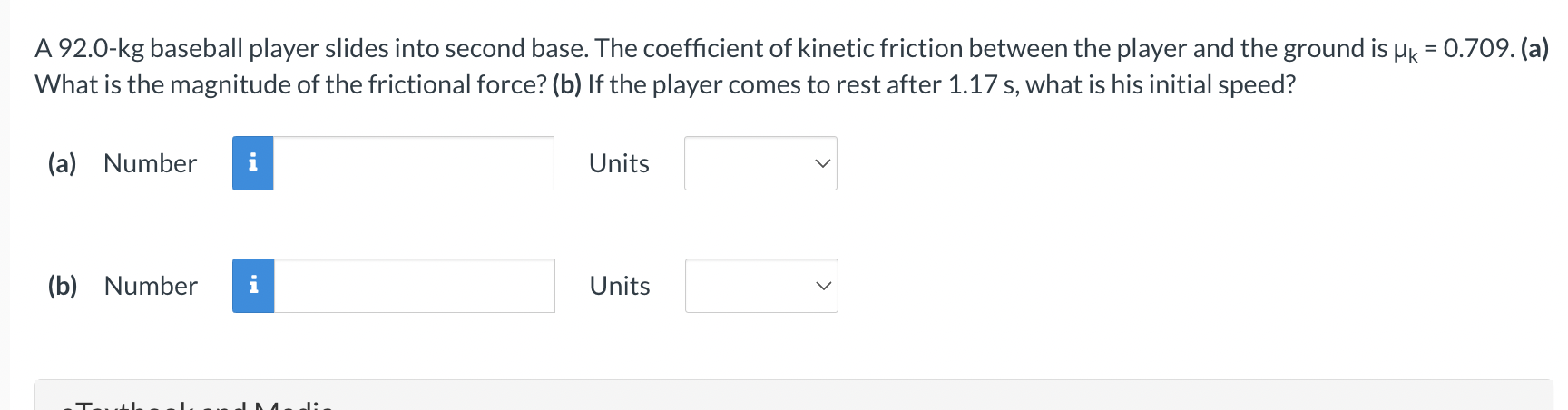Click the μk = 0.709 value in the question
Viewport: 1568px width, 410px height.
1454,49
